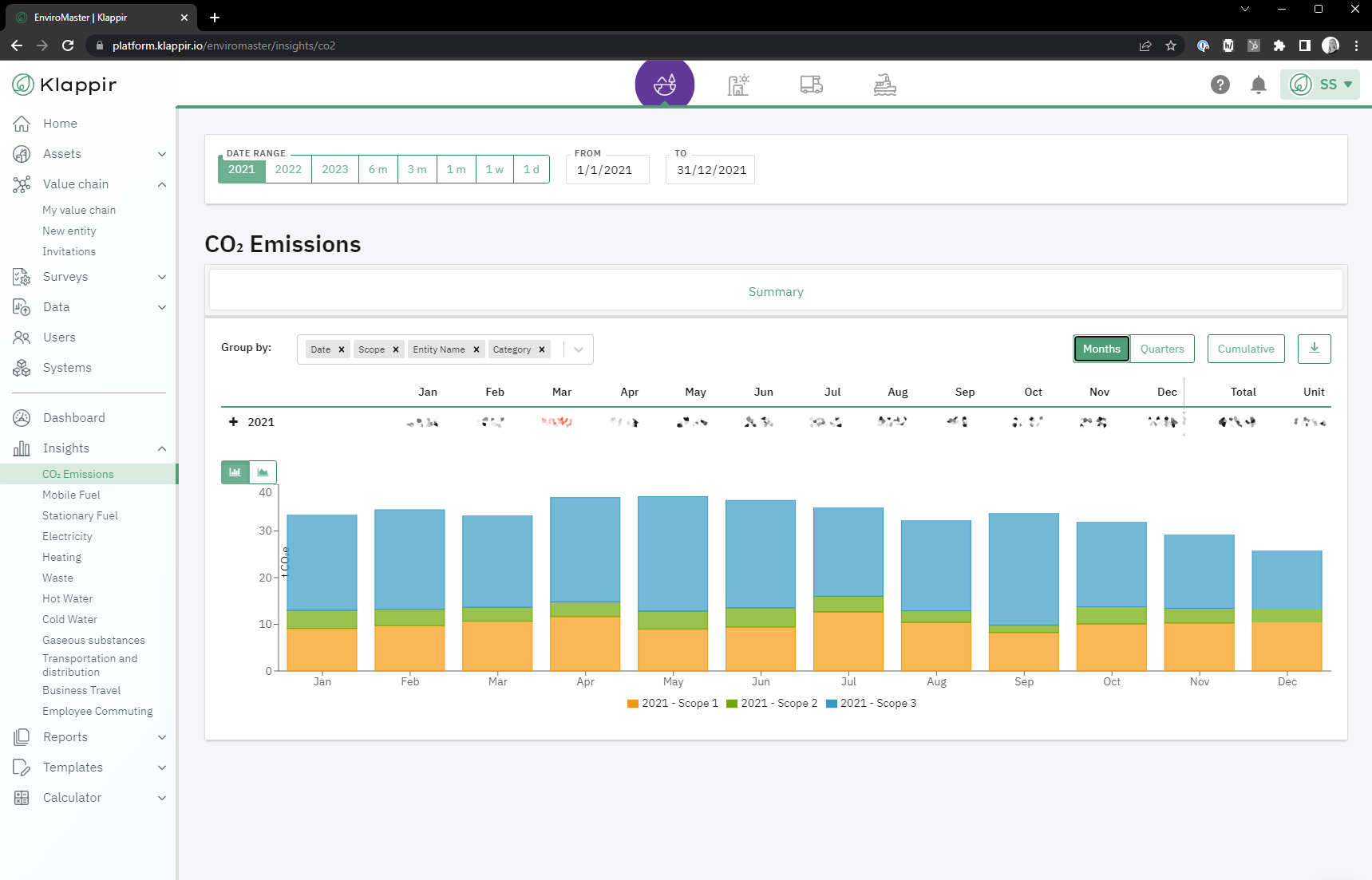Open the delivery truck module icon
Image resolution: width=1372 pixels, height=880 pixels.
[x=812, y=85]
